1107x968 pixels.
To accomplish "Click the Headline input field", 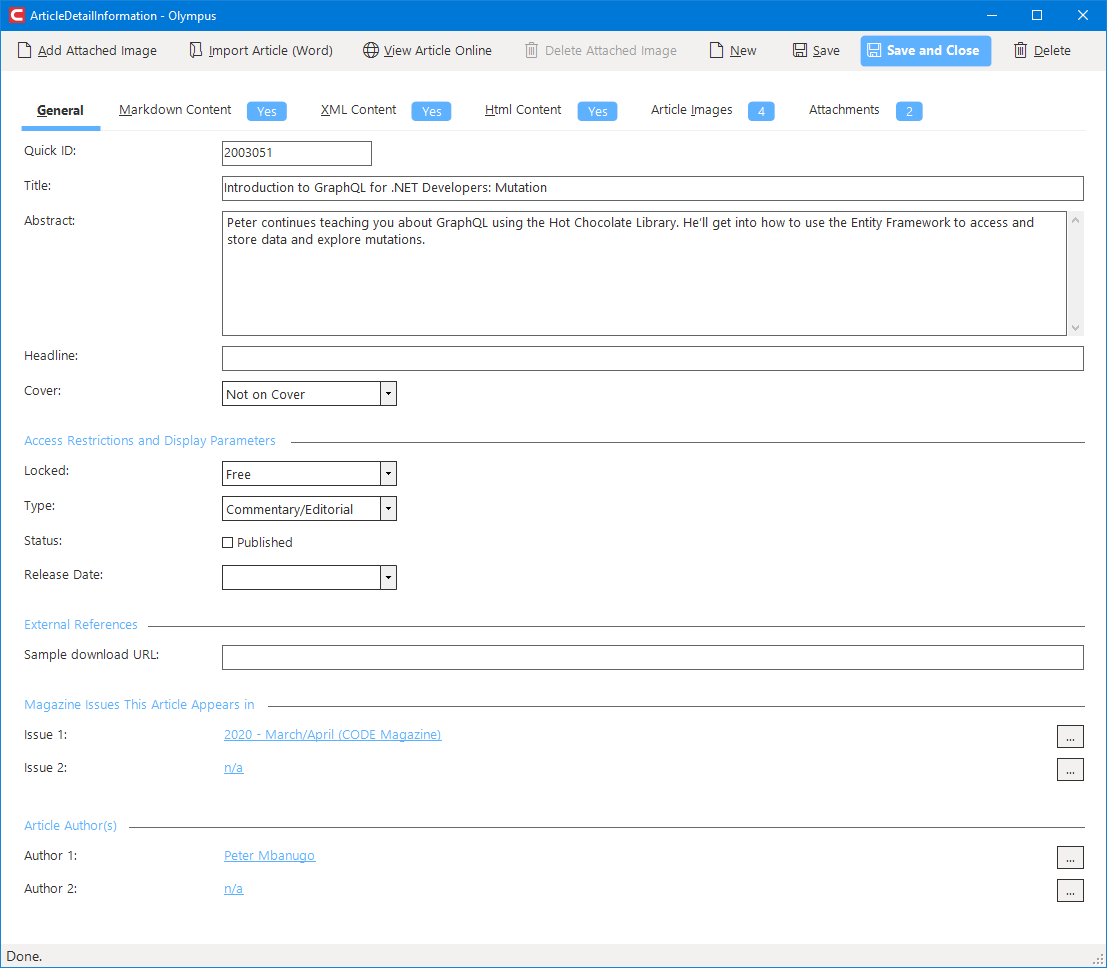I will (x=652, y=359).
